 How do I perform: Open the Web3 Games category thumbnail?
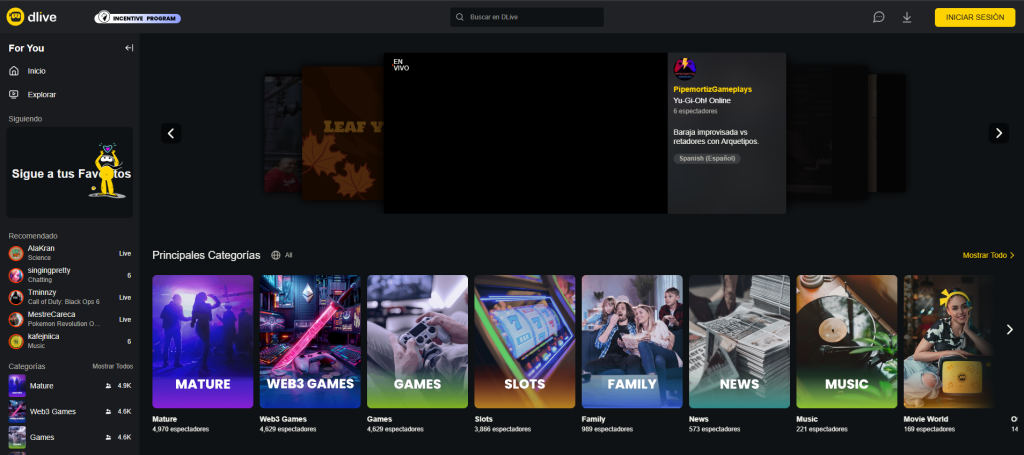pos(310,341)
